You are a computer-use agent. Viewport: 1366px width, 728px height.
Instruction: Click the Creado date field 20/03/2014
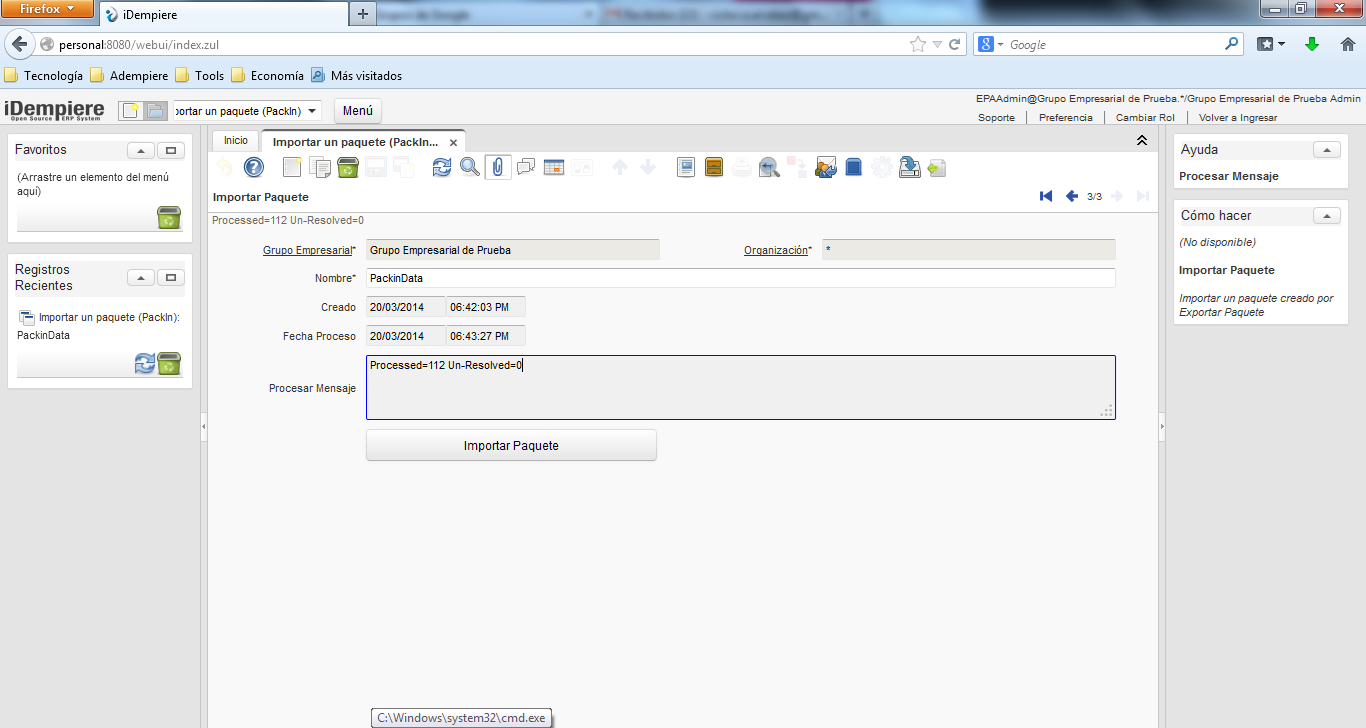coord(406,307)
